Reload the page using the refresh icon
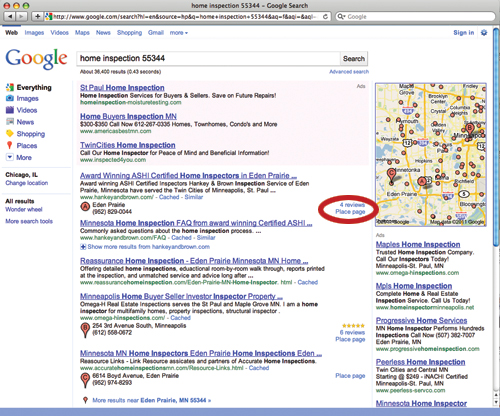The width and height of the screenshot is (500, 416). pyautogui.click(x=325, y=16)
